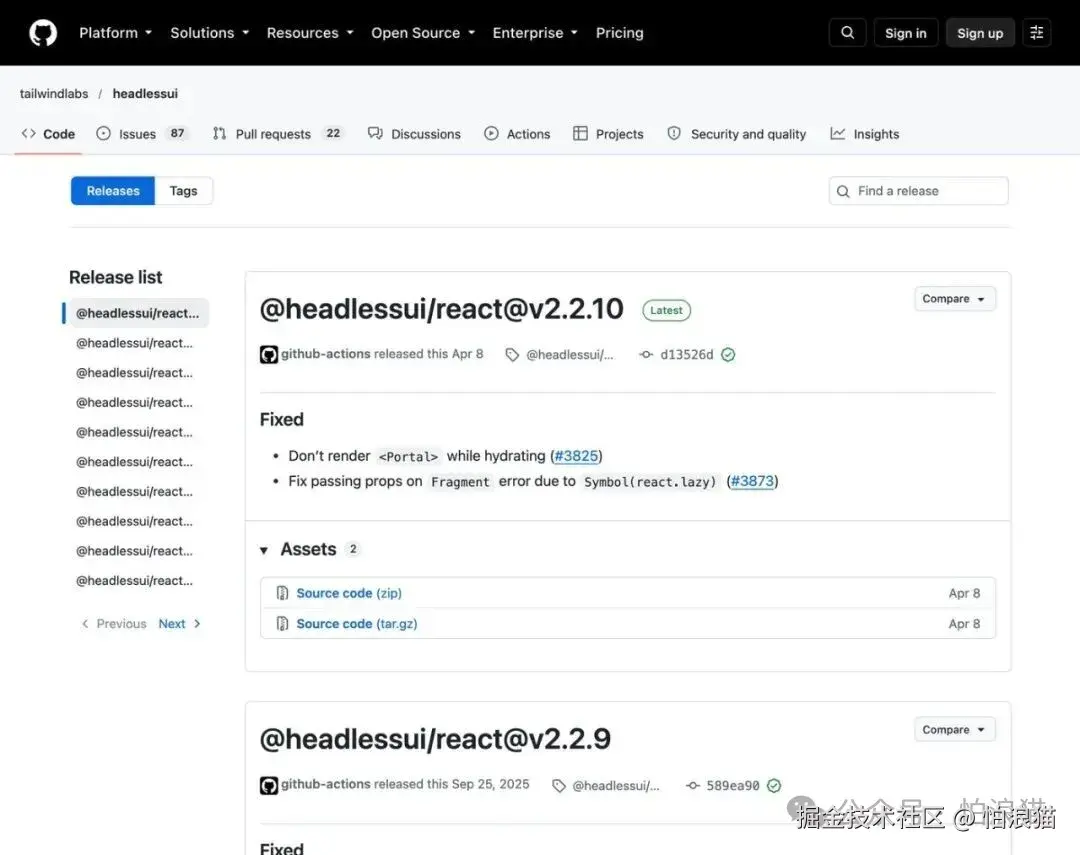Viewport: 1080px width, 855px height.
Task: Click the green verified check beside d13526d
Action: pos(728,354)
